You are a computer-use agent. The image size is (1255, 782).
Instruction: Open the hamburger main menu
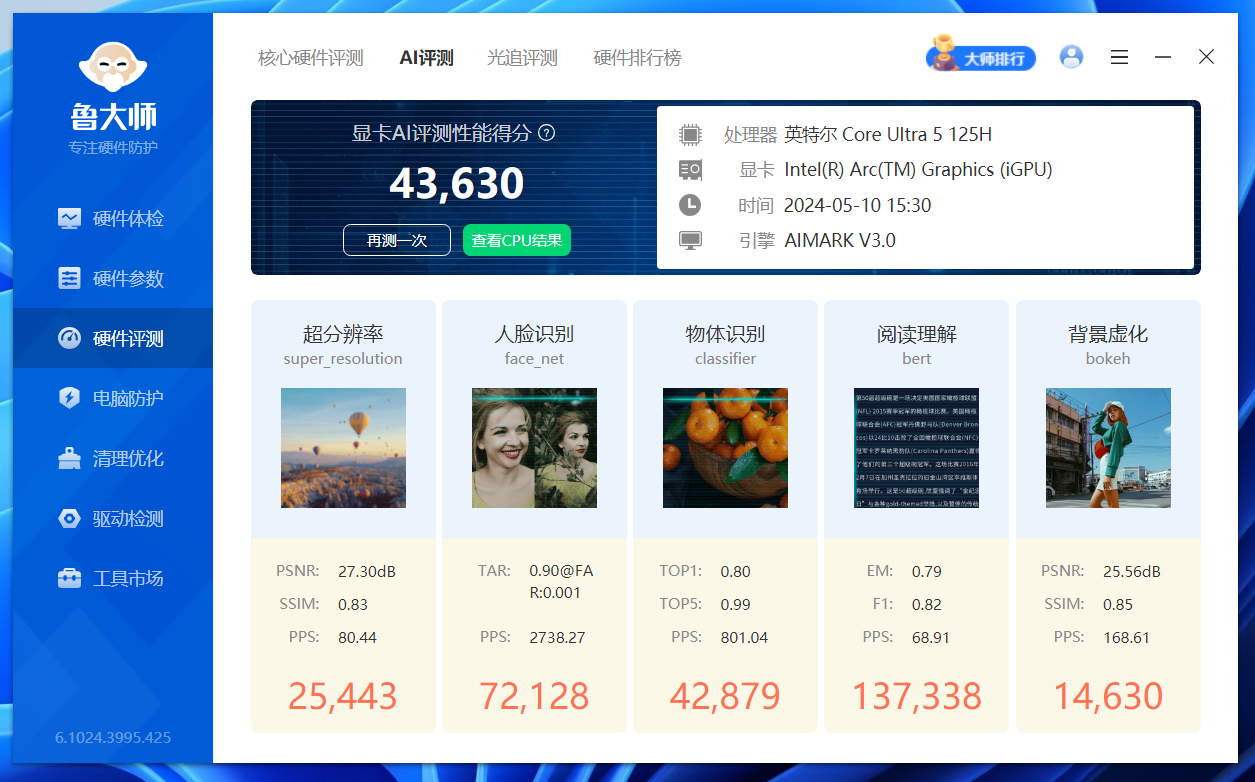click(x=1119, y=58)
